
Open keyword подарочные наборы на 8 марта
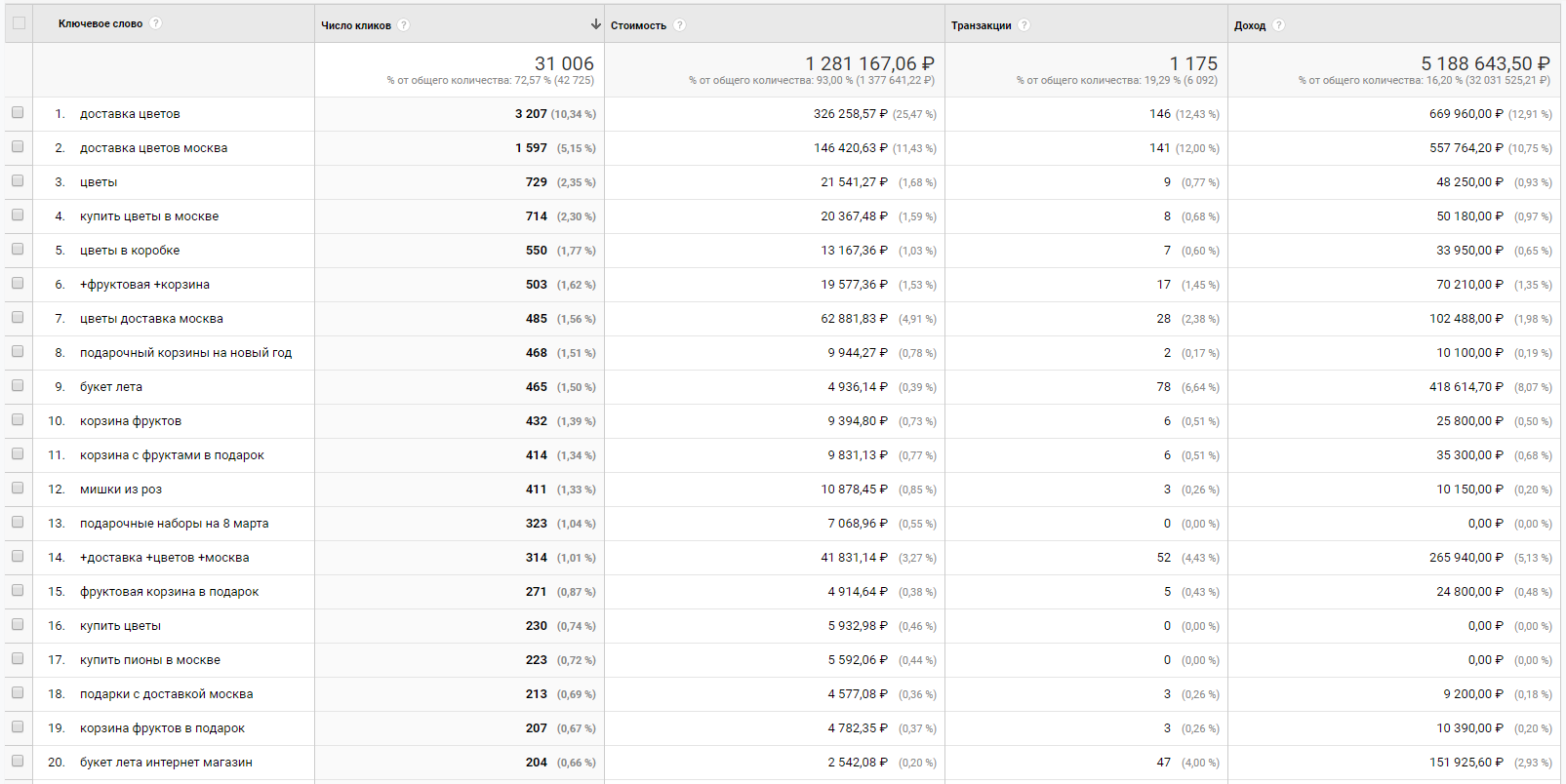click(x=174, y=524)
